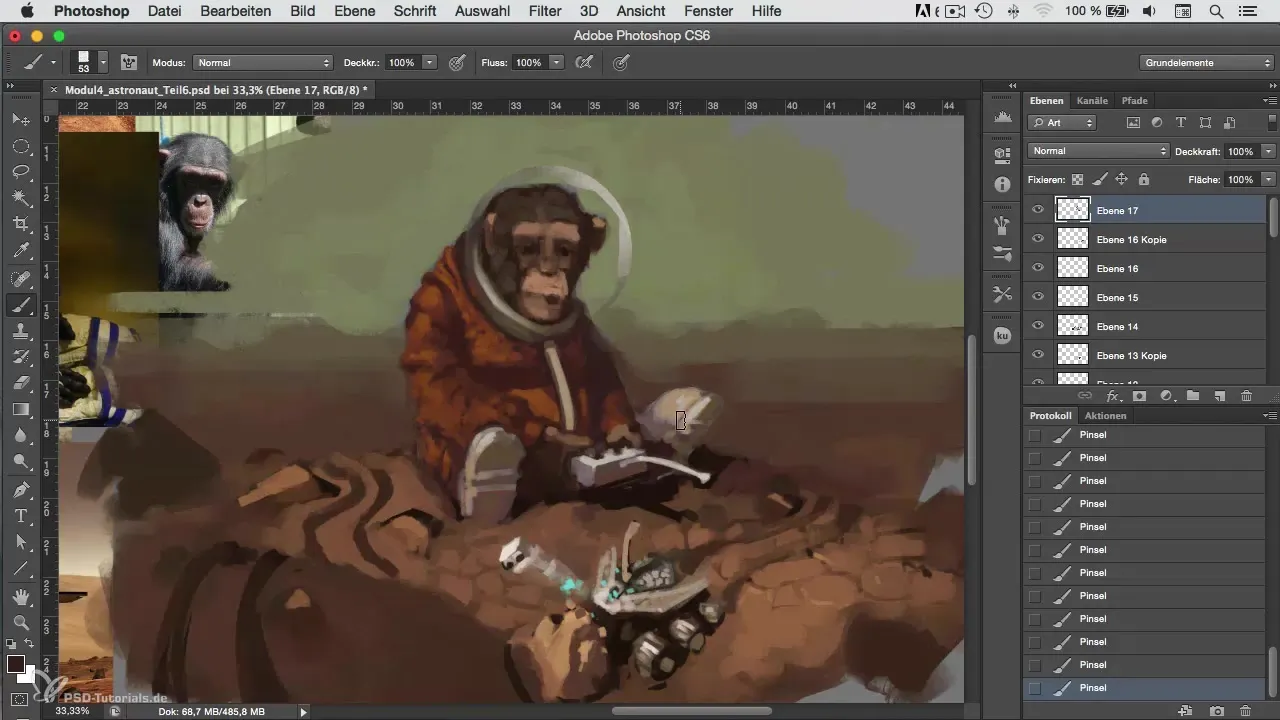This screenshot has width=1280, height=720.
Task: Toggle lock all for layer
Action: pos(1144,179)
